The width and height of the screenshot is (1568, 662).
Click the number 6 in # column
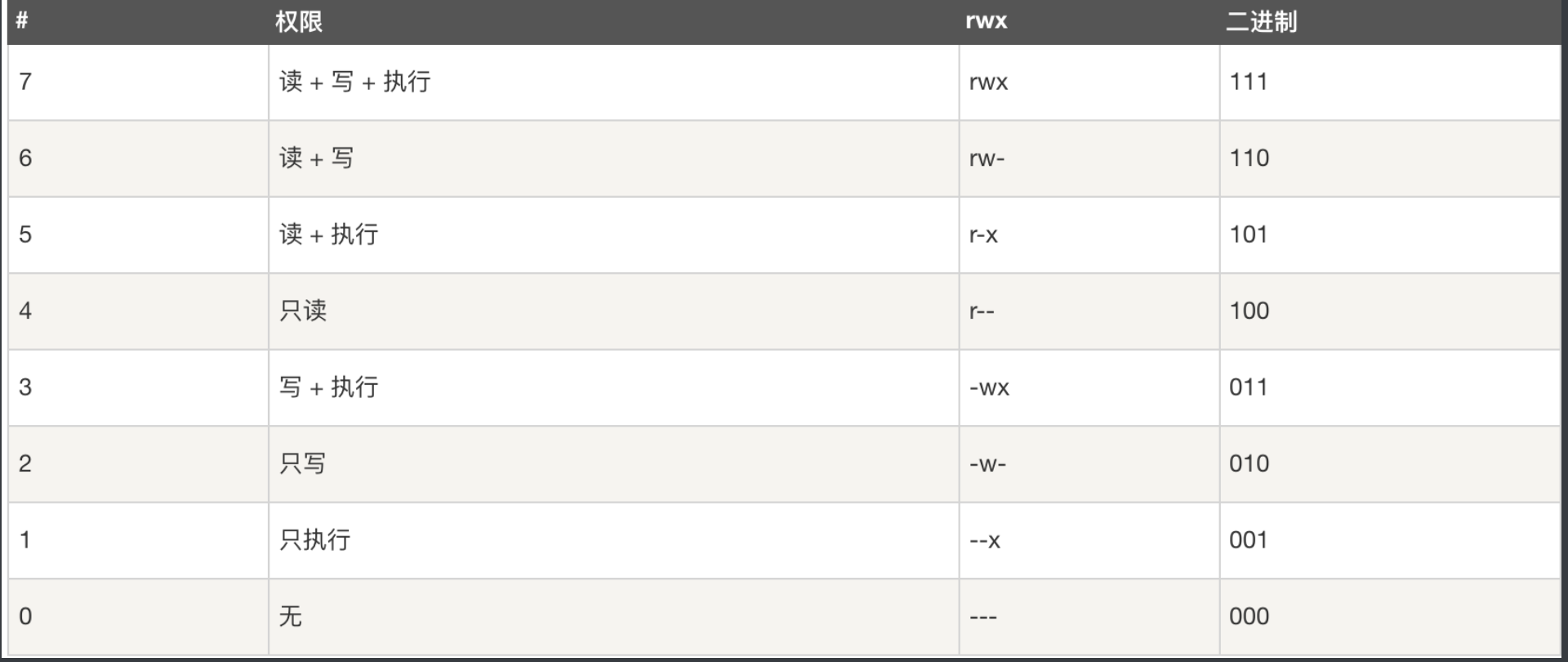click(25, 159)
